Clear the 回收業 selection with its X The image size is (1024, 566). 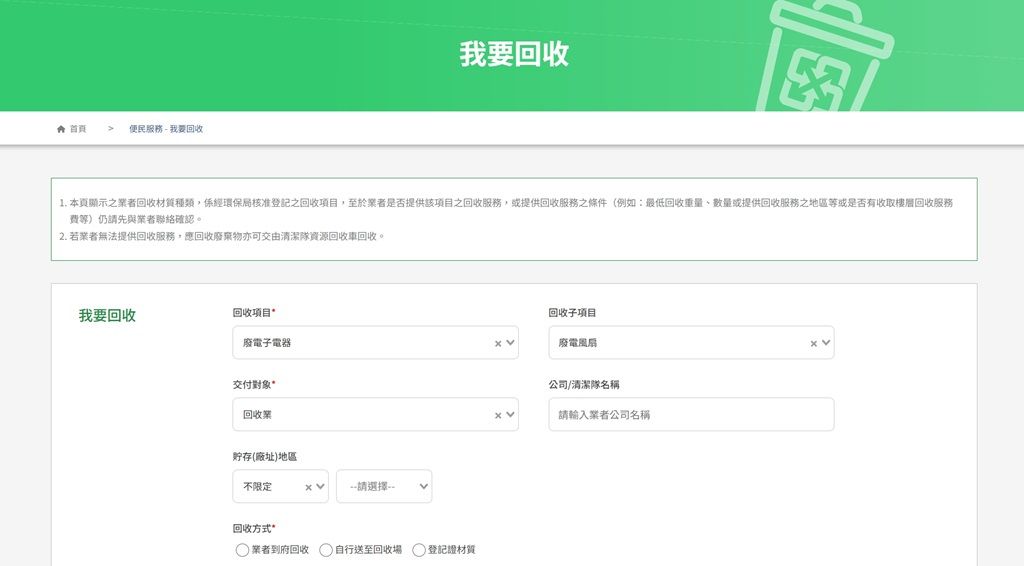click(498, 415)
